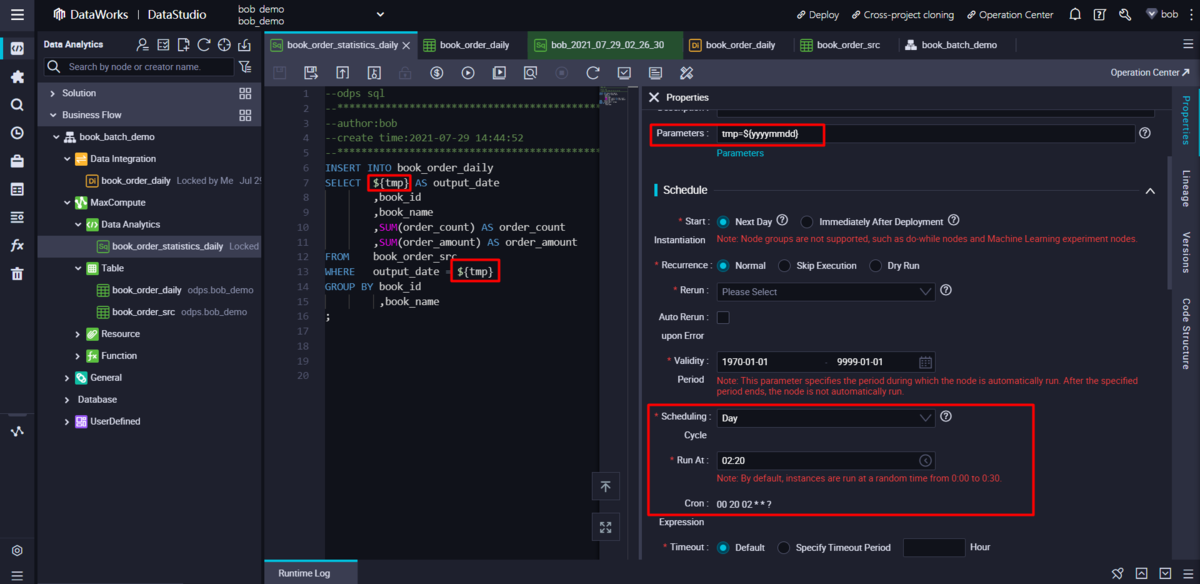Expand the Resource folder

[79, 334]
